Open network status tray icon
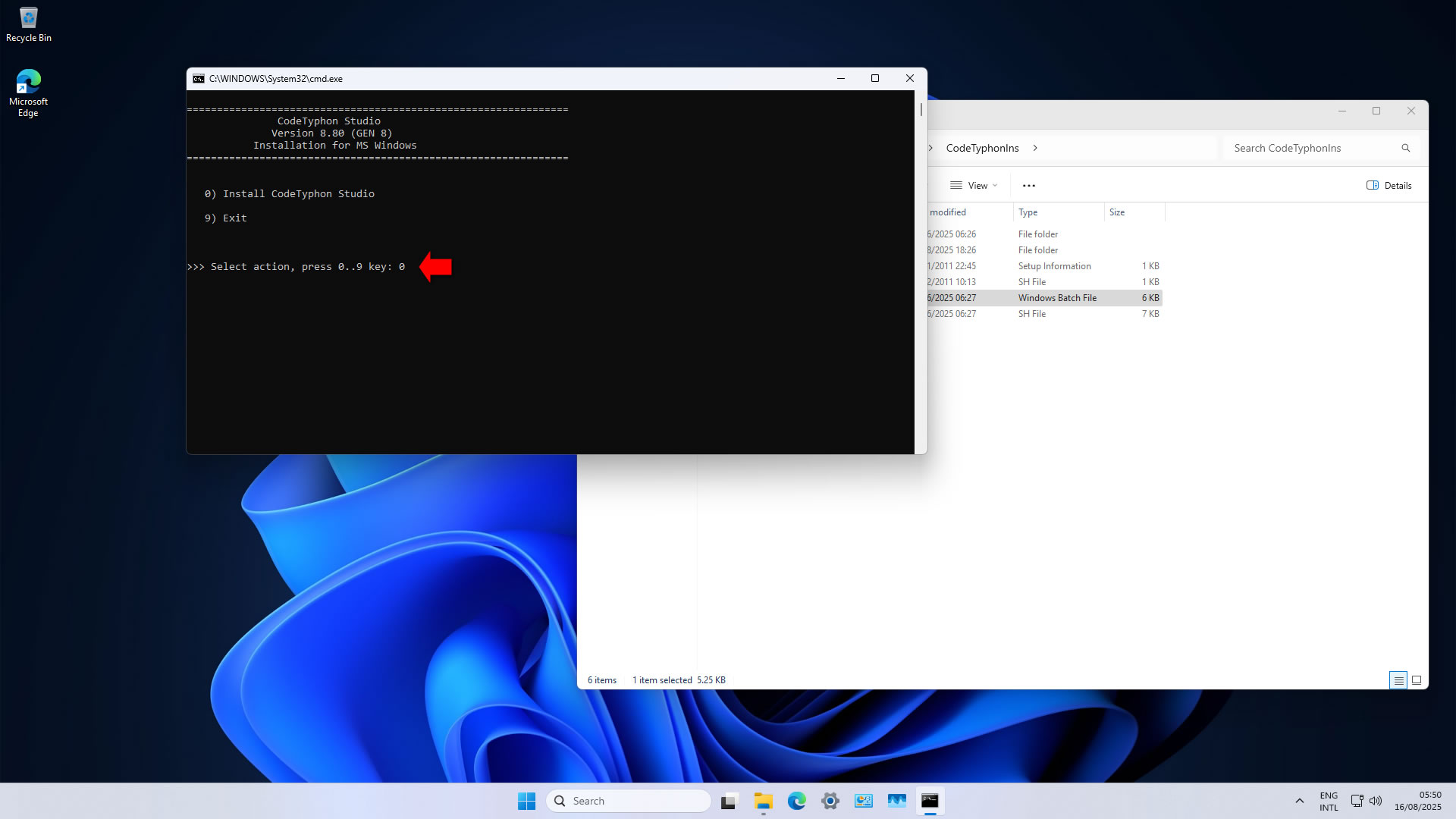The width and height of the screenshot is (1456, 819). pyautogui.click(x=1357, y=801)
